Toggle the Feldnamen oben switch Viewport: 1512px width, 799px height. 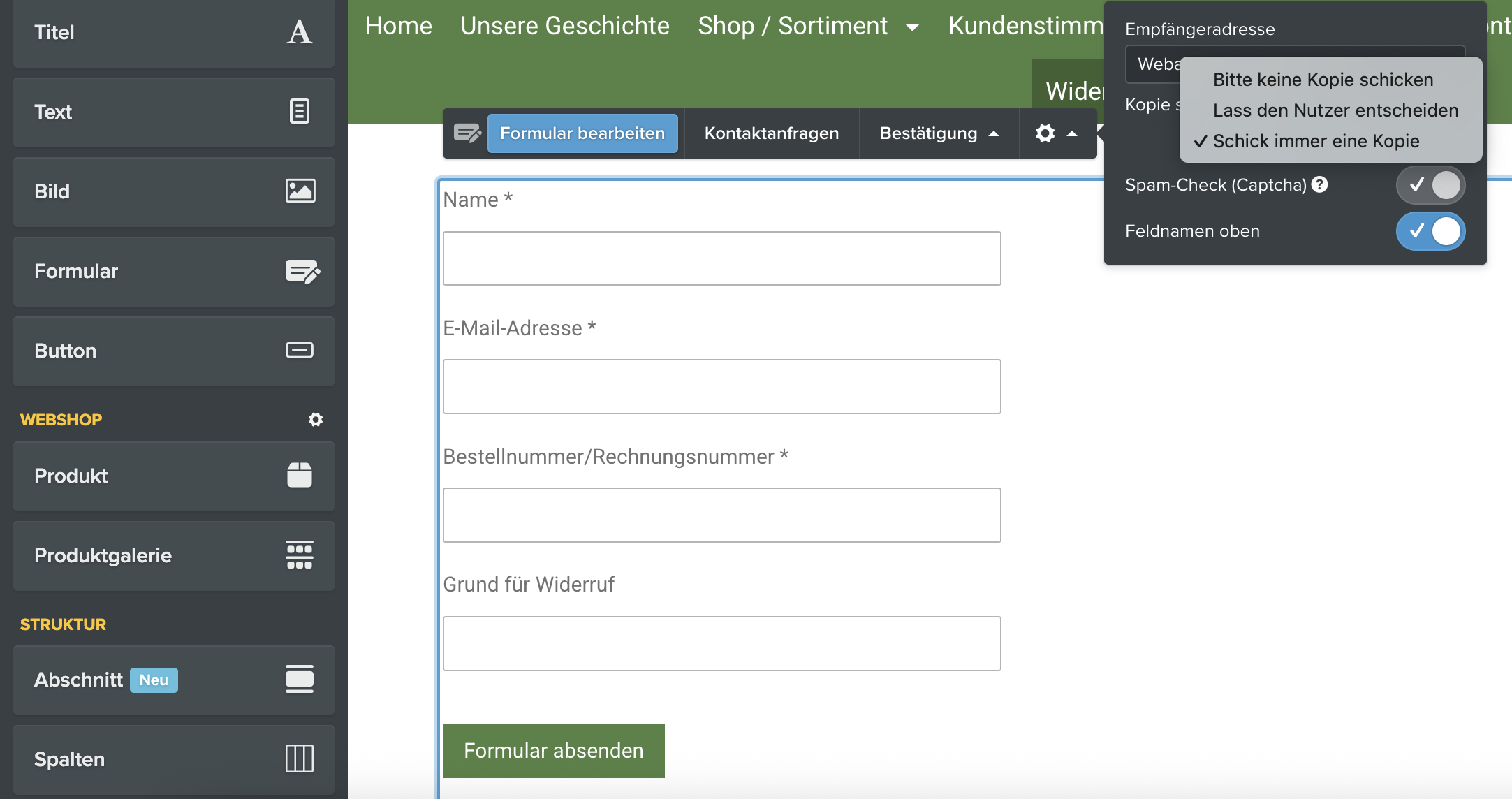pos(1430,231)
